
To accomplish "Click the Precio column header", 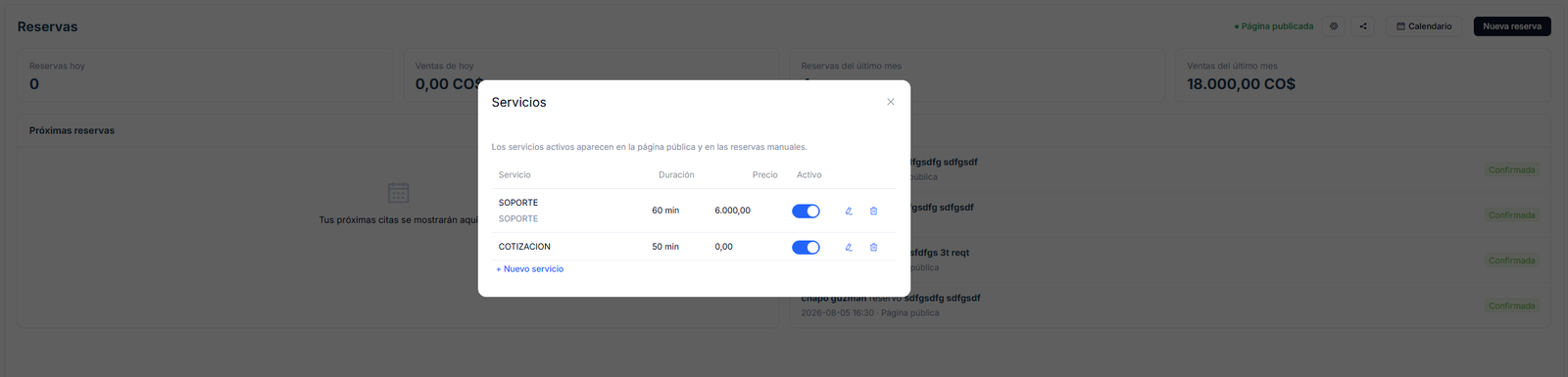I will click(765, 175).
